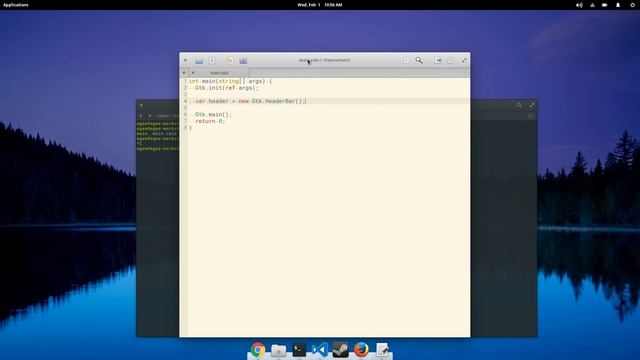The height and width of the screenshot is (360, 640).
Task: Launch Firefox from the dock
Action: (x=361, y=350)
